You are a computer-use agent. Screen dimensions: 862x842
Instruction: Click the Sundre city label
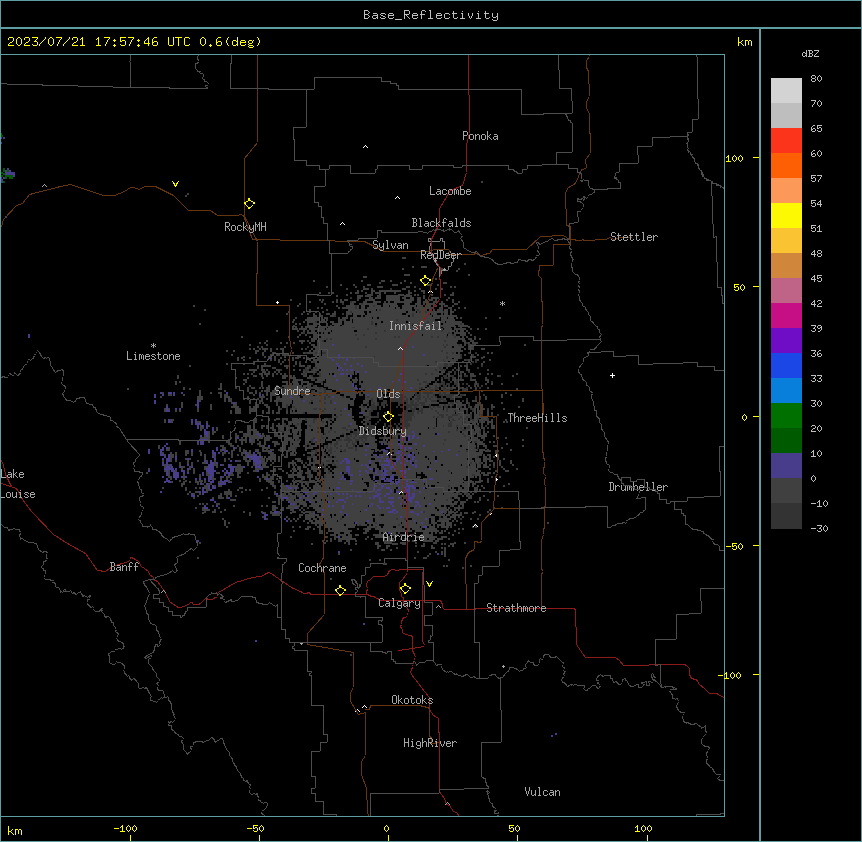tap(292, 391)
